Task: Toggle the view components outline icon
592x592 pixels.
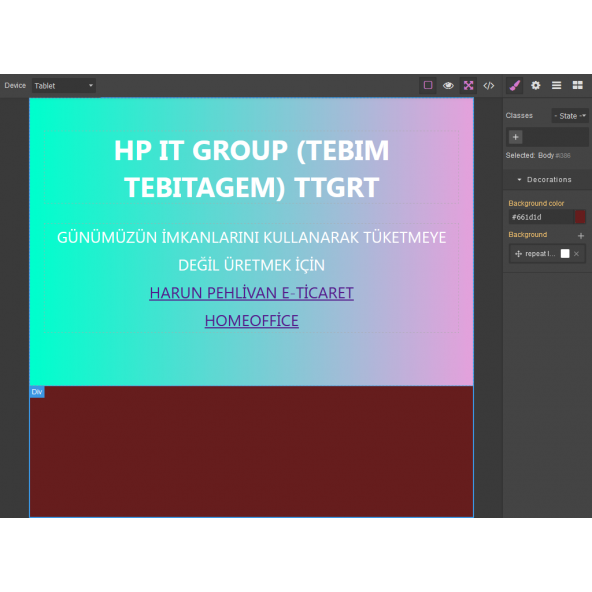Action: [428, 85]
